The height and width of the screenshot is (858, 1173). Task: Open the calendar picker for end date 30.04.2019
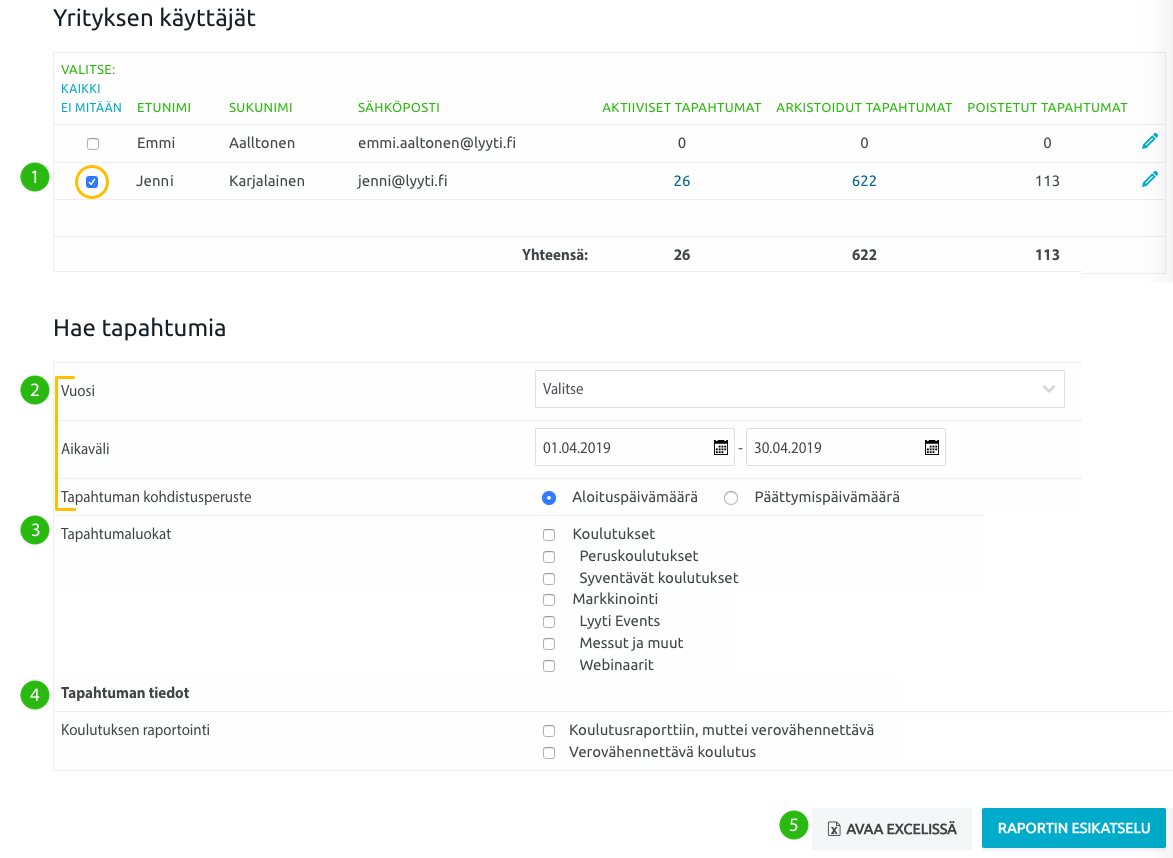931,448
